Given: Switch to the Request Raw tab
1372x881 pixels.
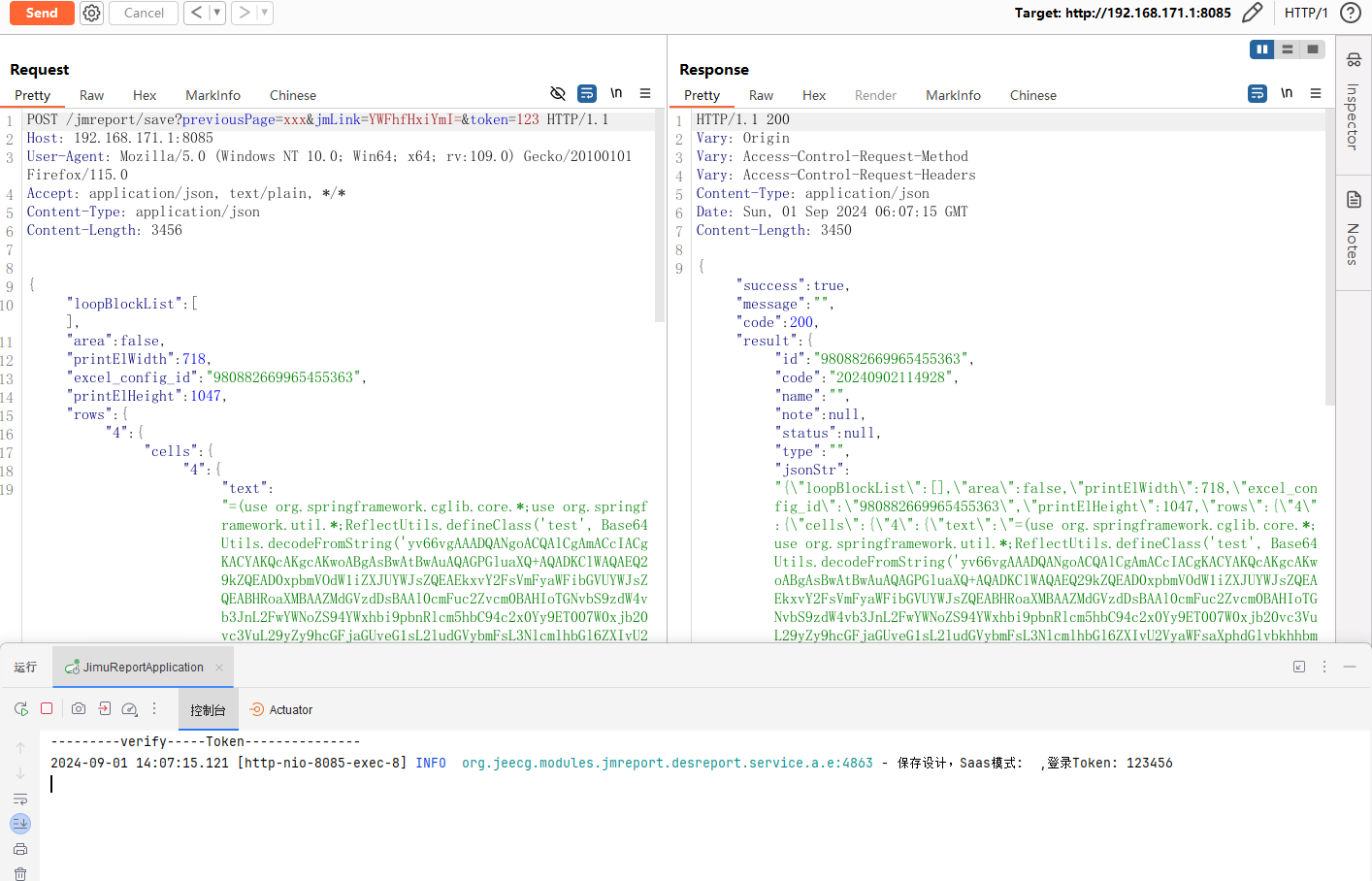Looking at the screenshot, I should [91, 95].
